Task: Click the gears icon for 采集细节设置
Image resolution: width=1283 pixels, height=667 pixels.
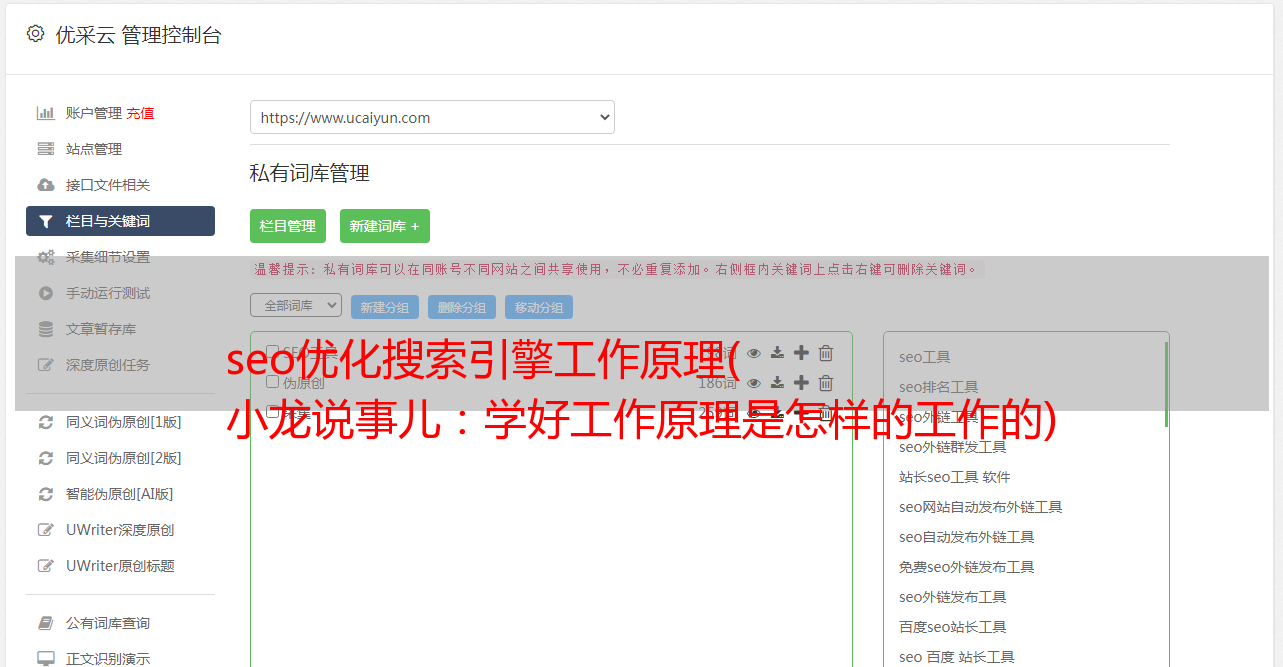Action: pyautogui.click(x=46, y=257)
